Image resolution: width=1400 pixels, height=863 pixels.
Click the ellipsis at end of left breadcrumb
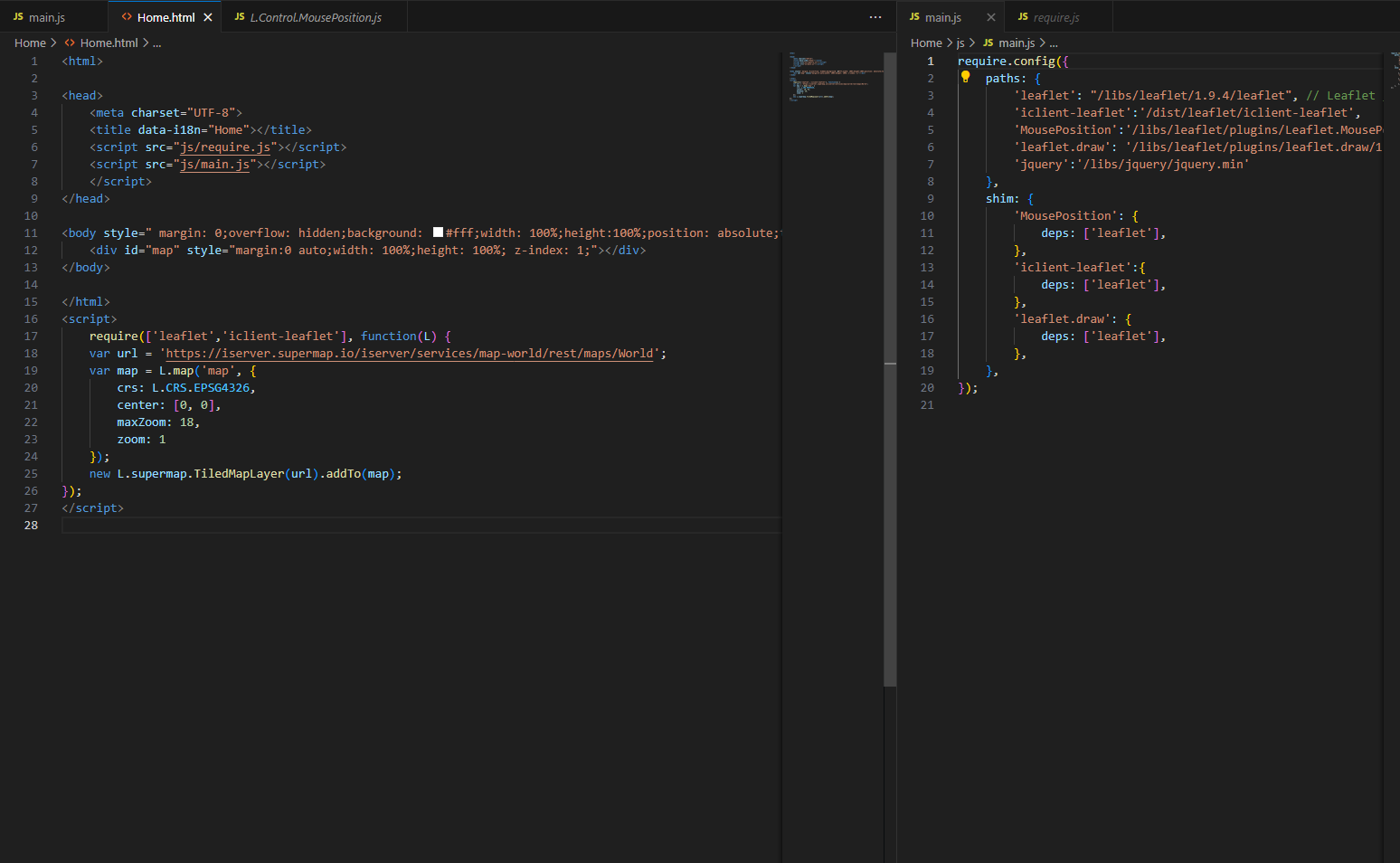(x=156, y=43)
